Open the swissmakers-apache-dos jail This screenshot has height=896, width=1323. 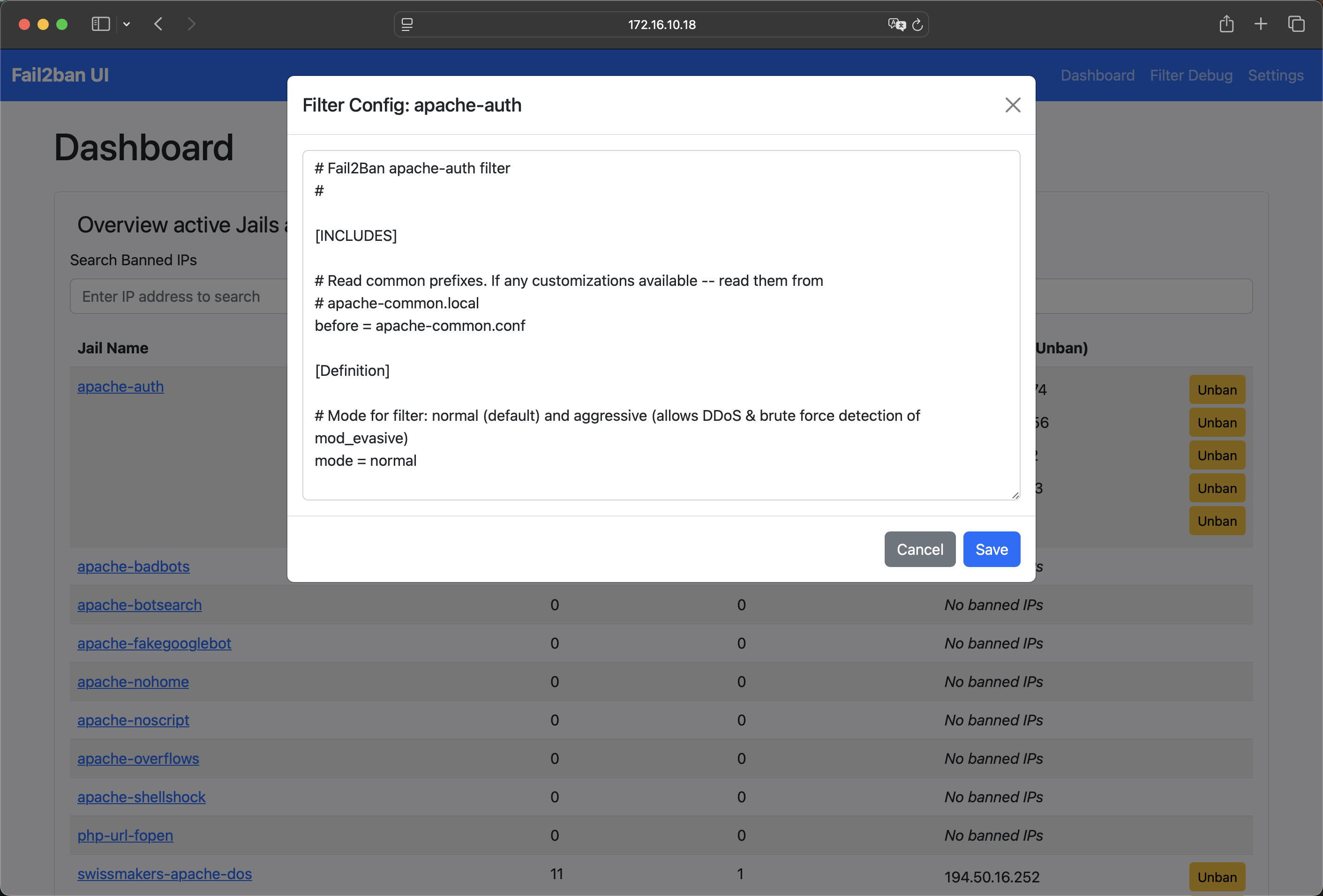tap(165, 874)
